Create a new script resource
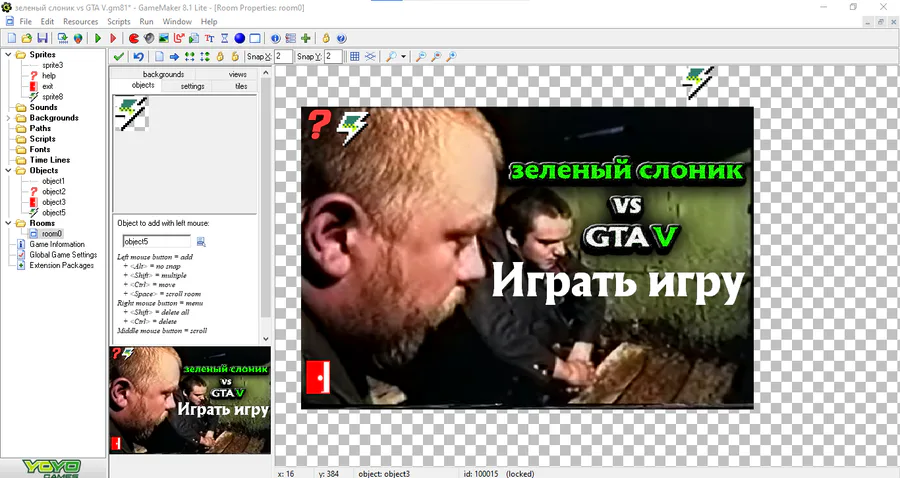900x478 pixels. (194, 38)
